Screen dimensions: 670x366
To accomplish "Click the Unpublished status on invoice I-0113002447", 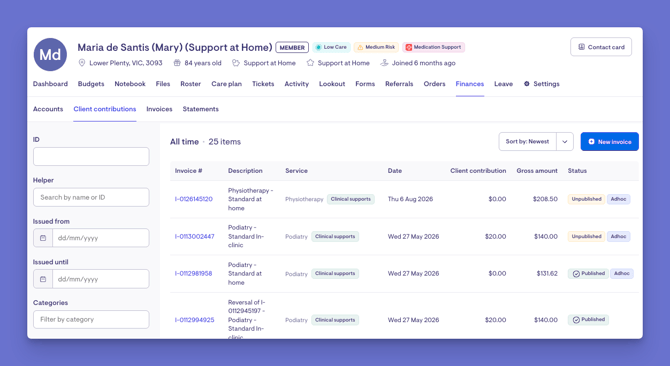I will click(586, 236).
